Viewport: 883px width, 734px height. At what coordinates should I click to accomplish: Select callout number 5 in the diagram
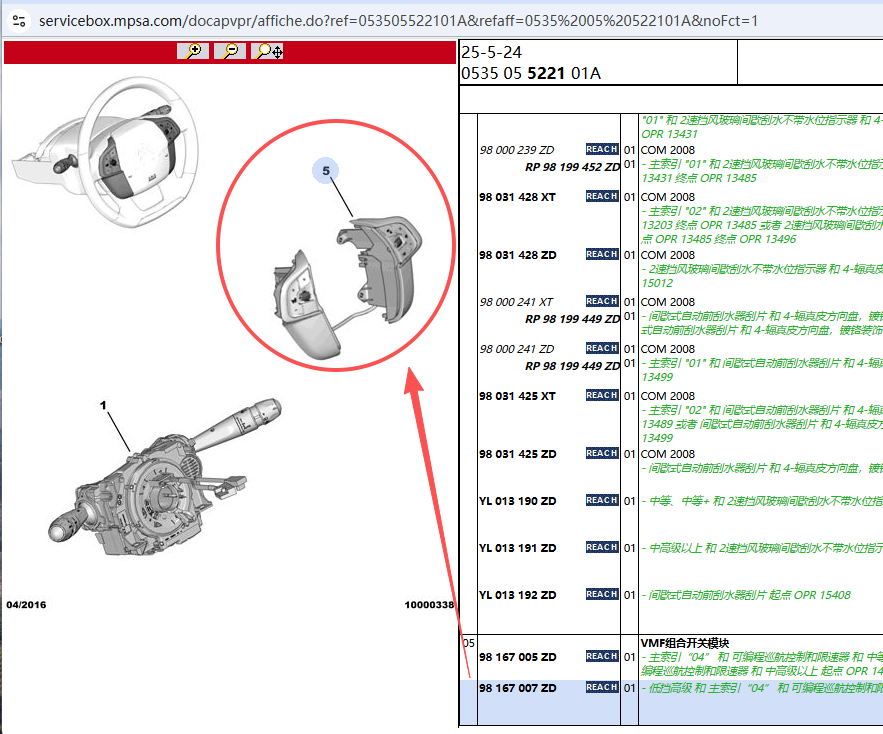click(325, 171)
